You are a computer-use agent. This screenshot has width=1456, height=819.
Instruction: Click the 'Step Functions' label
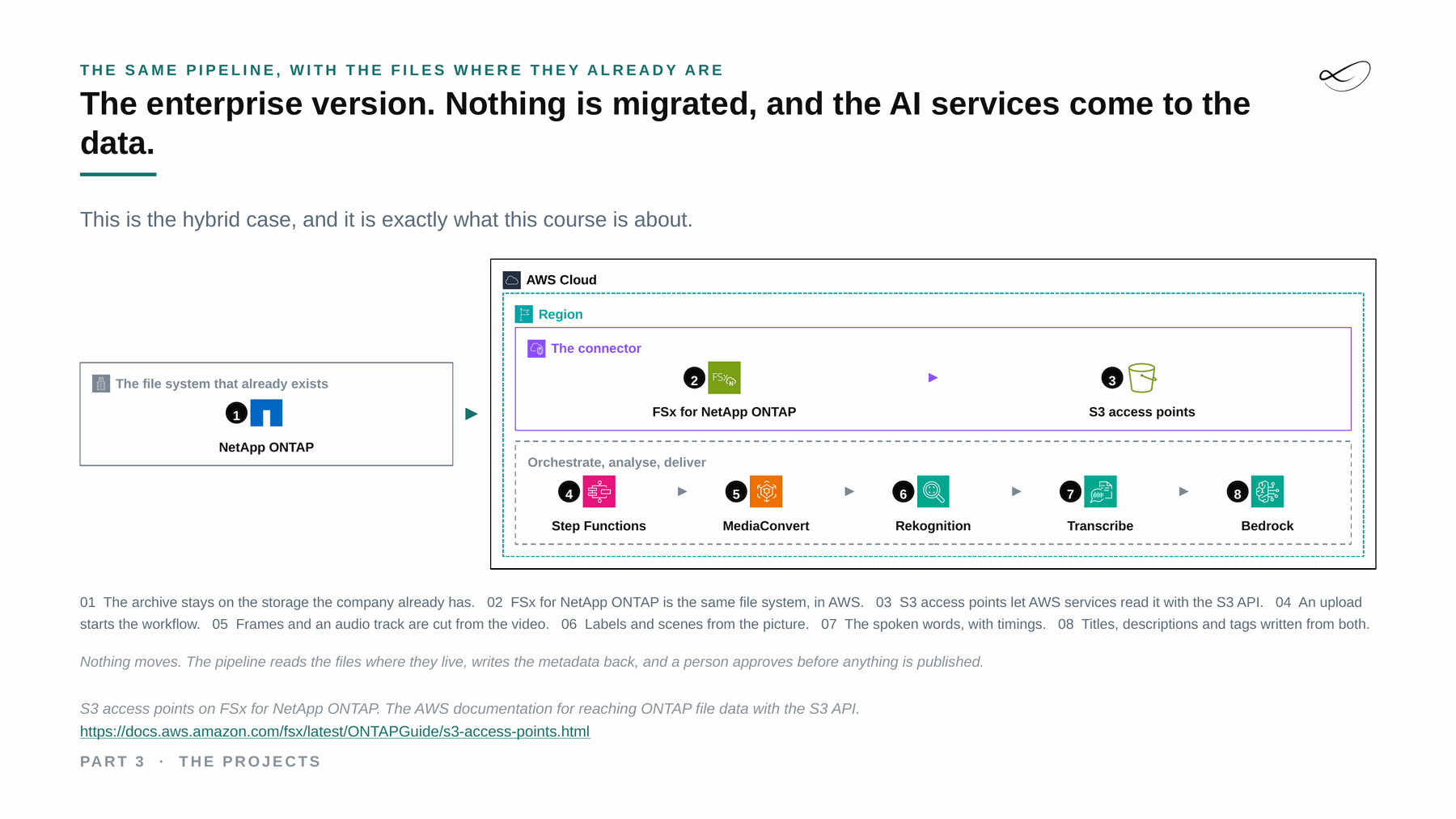599,526
